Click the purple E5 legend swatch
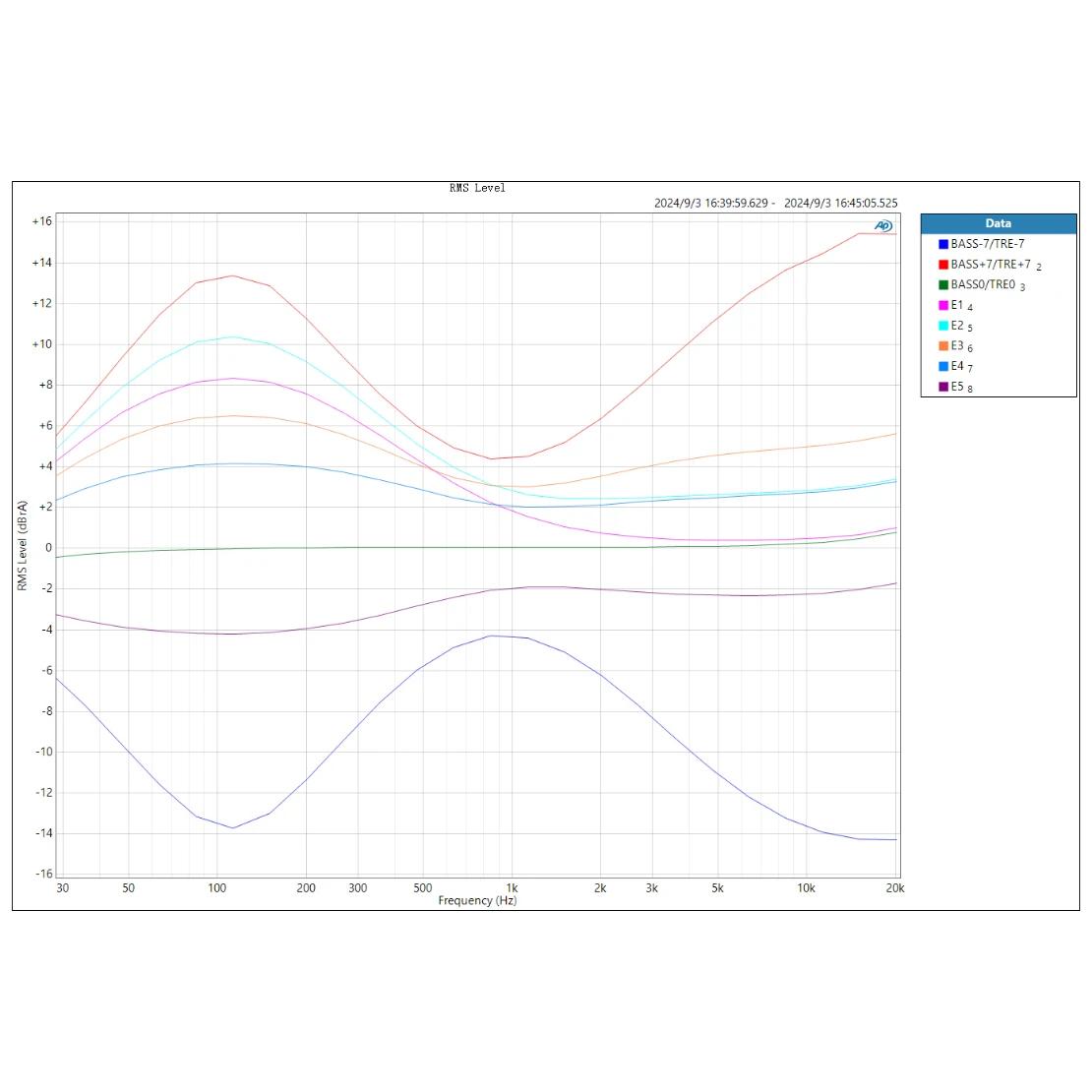This screenshot has width=1092, height=1092. coord(943,387)
